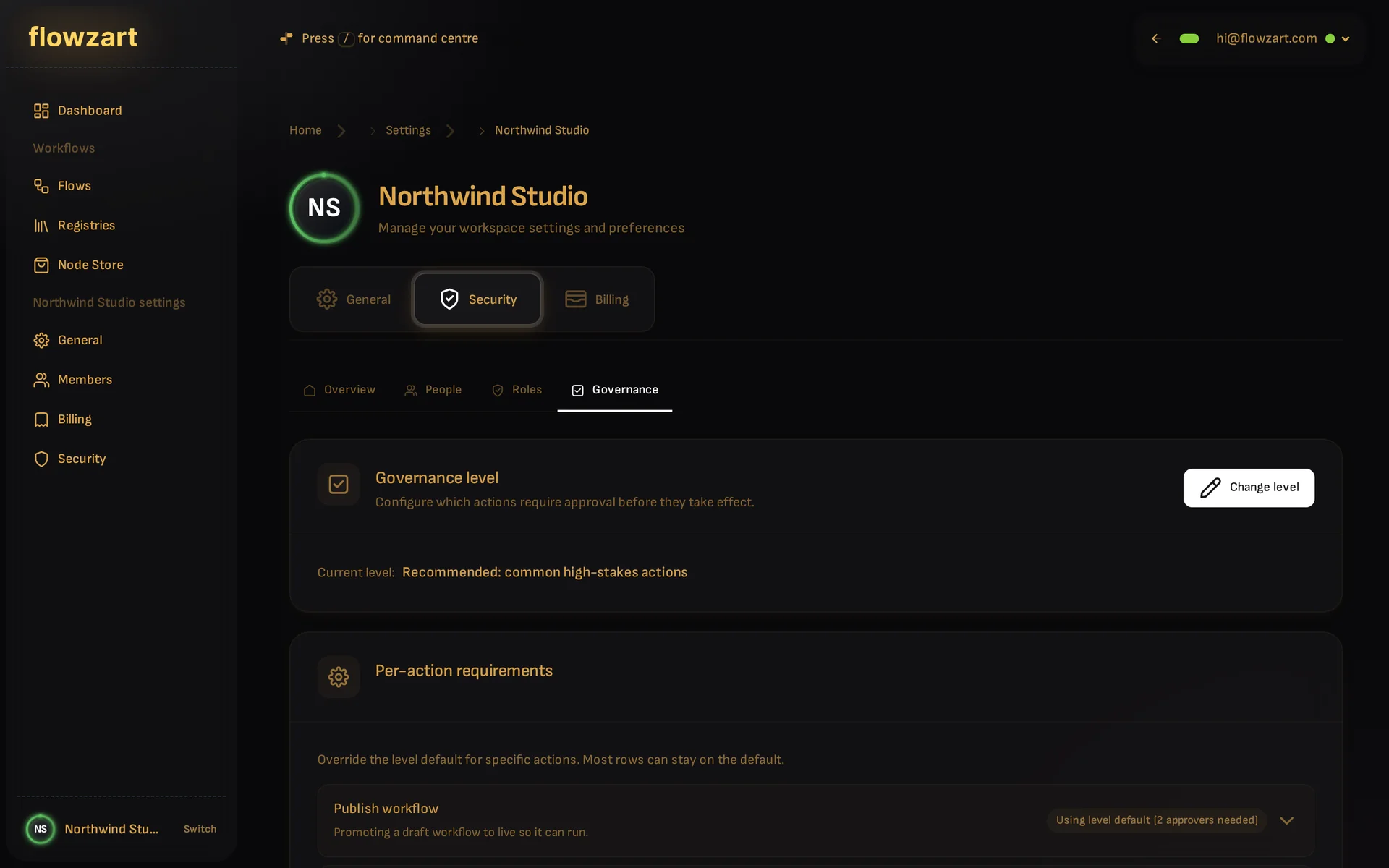Click chevron after Settings breadcrumb

451,131
